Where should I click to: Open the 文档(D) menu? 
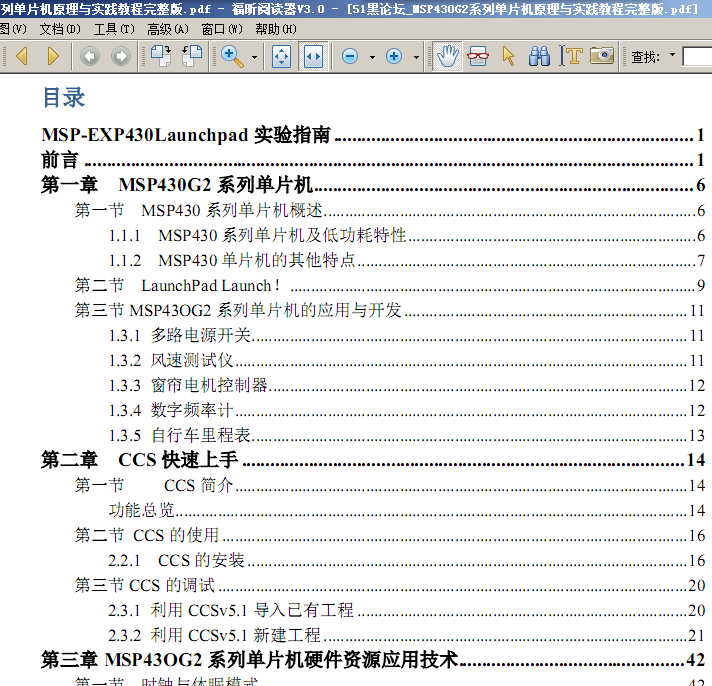[60, 30]
